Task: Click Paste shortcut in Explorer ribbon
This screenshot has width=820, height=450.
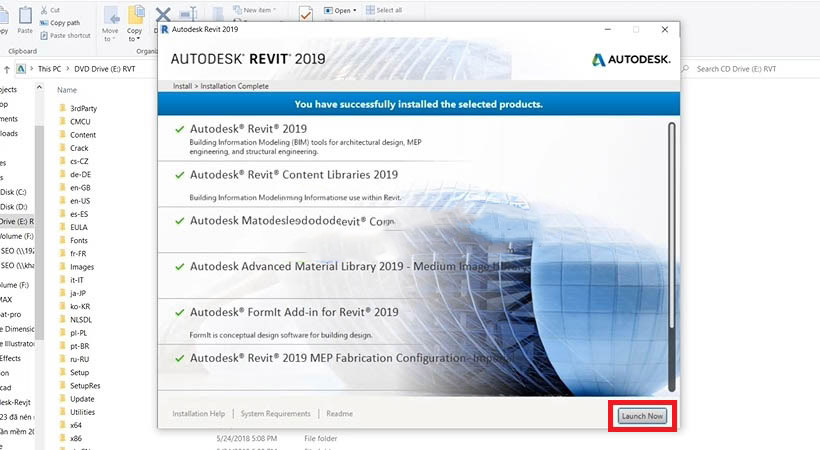Action: (65, 36)
